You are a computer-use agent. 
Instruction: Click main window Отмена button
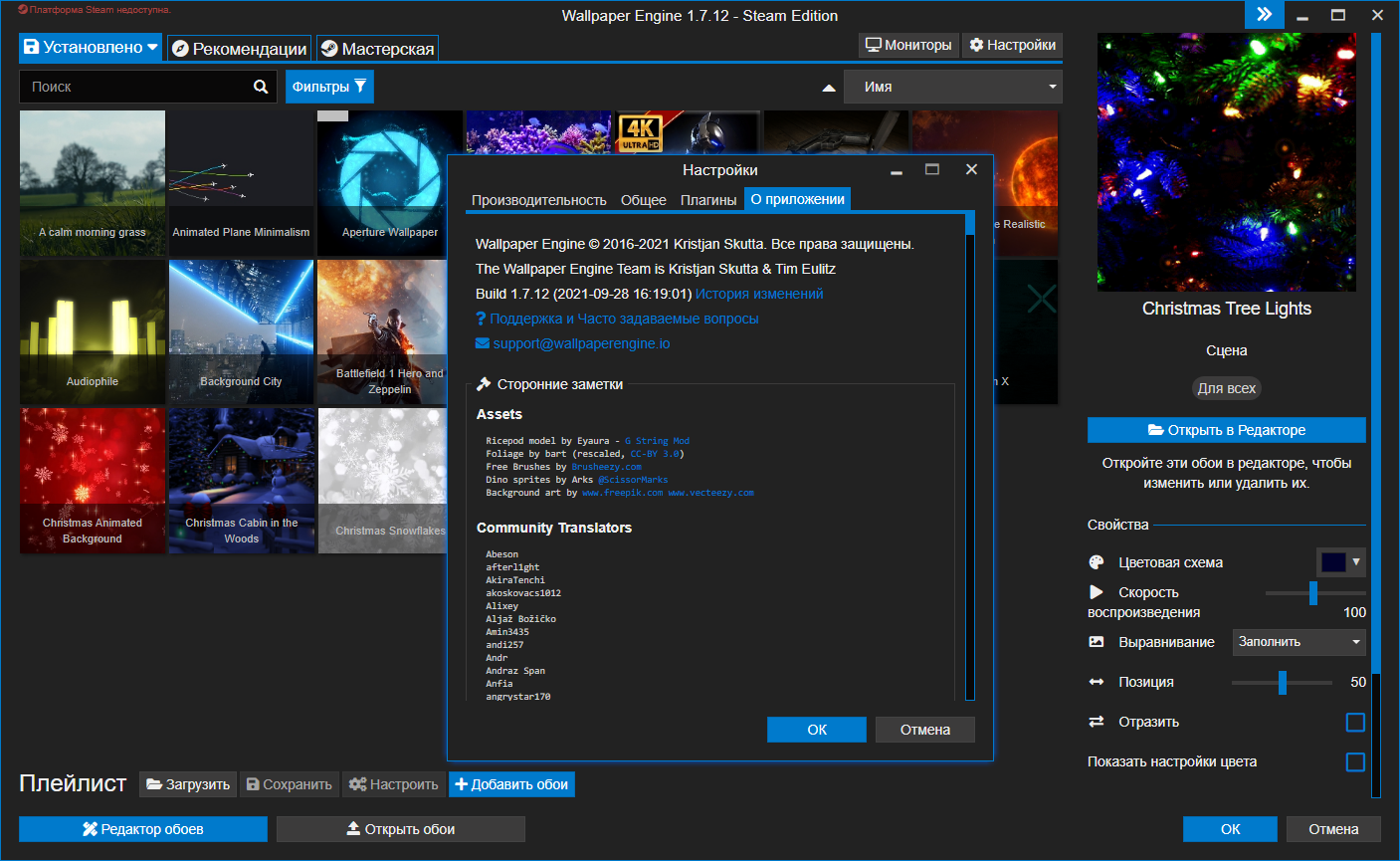point(1333,829)
